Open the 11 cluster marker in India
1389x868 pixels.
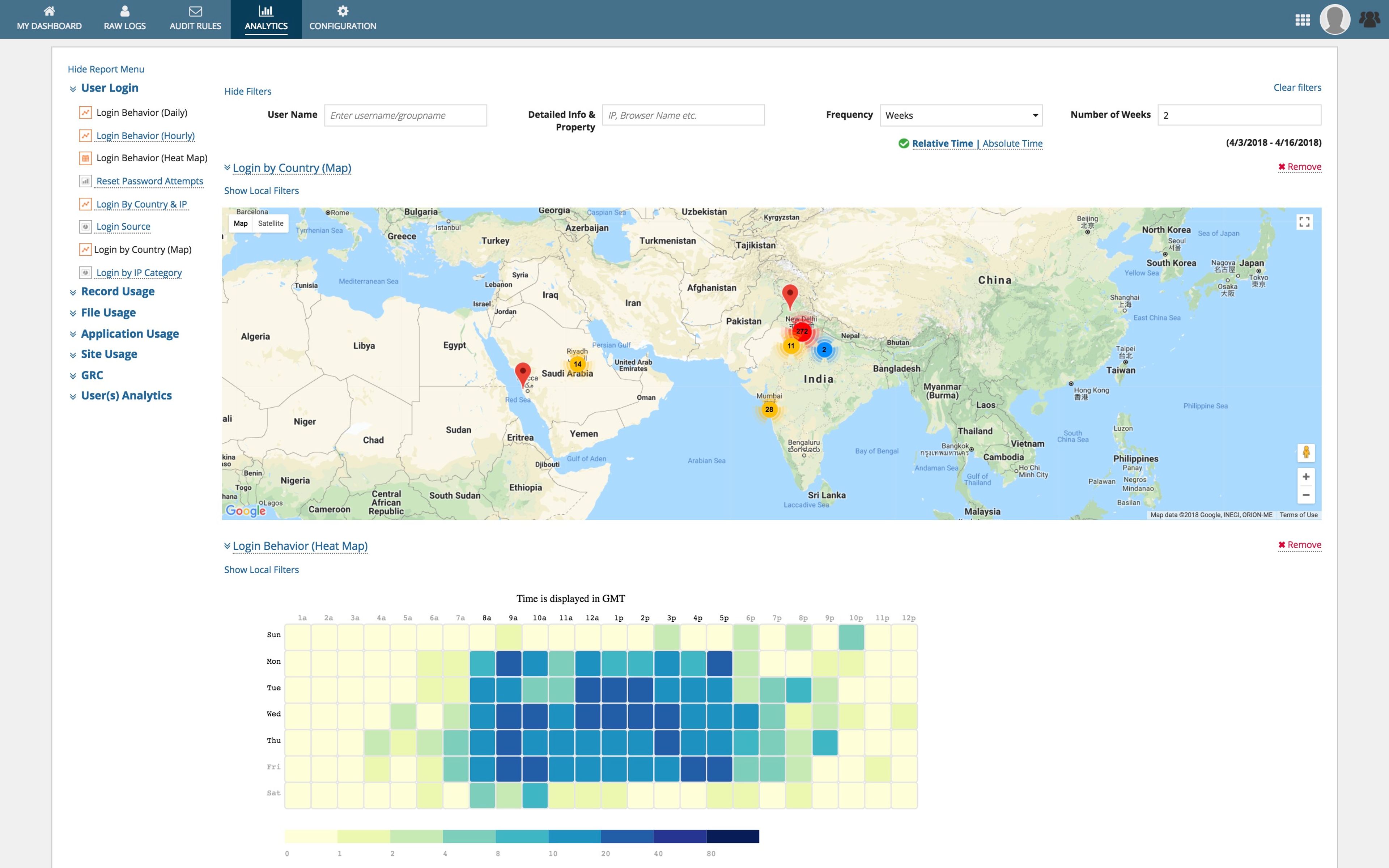click(791, 346)
